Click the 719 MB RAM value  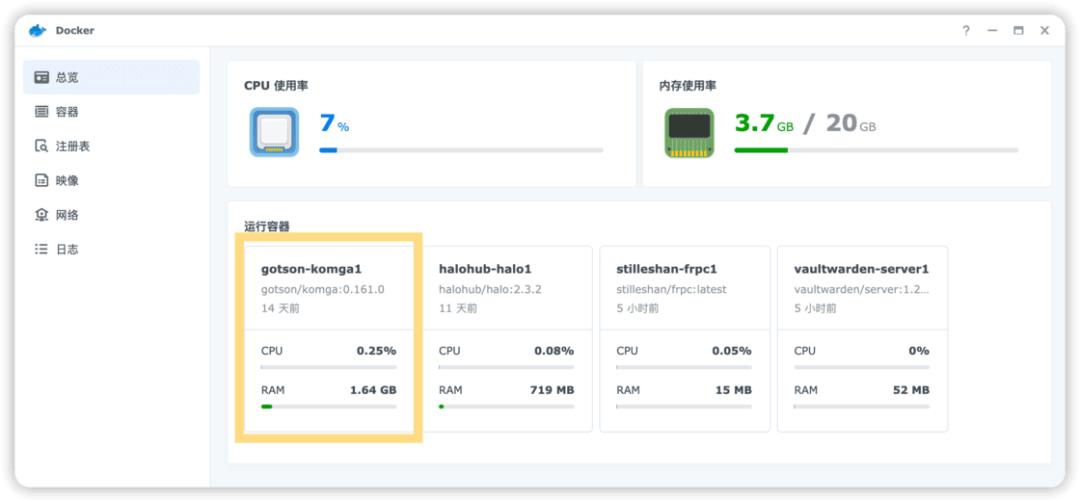[x=552, y=390]
